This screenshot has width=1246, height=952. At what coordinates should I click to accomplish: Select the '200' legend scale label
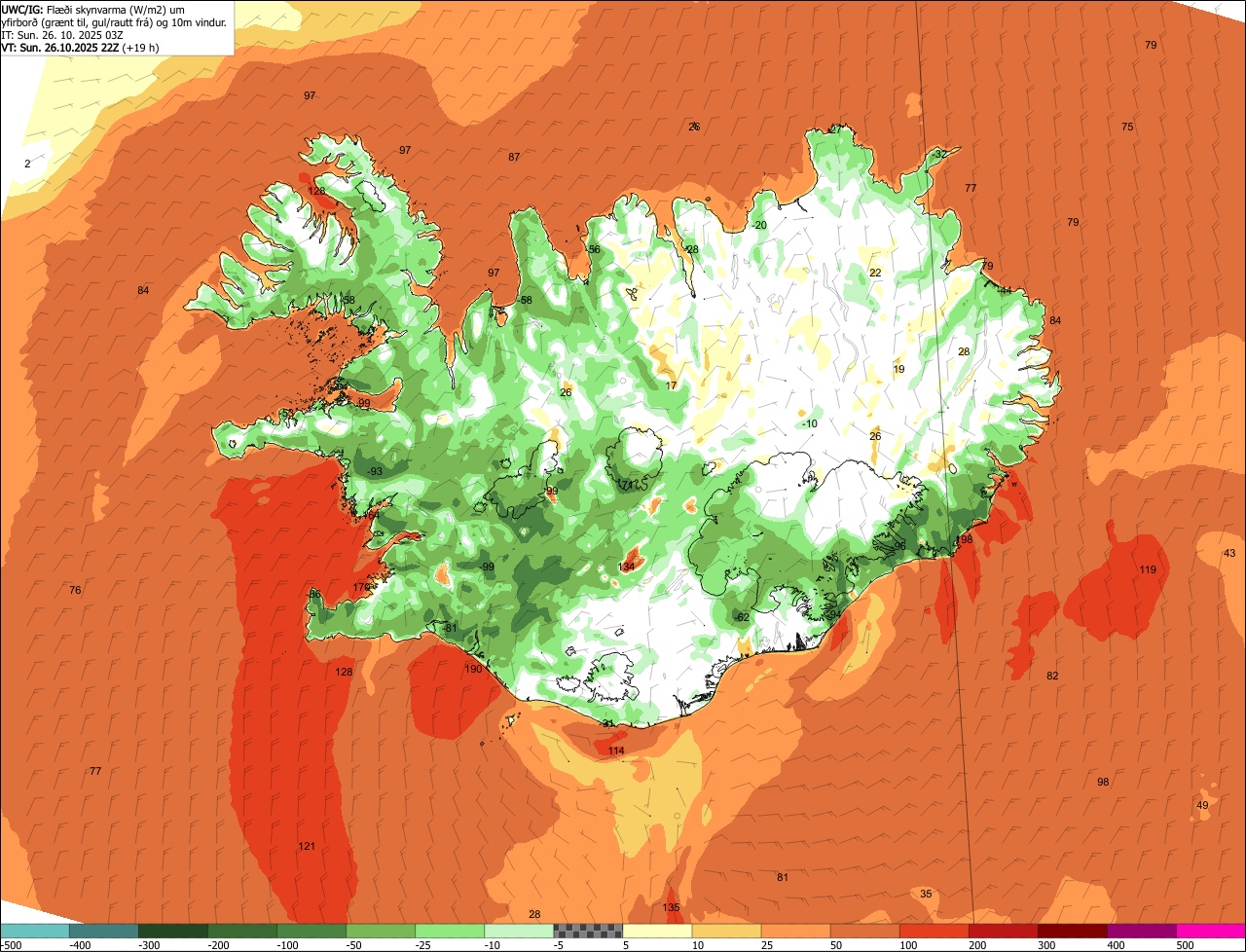(x=977, y=945)
